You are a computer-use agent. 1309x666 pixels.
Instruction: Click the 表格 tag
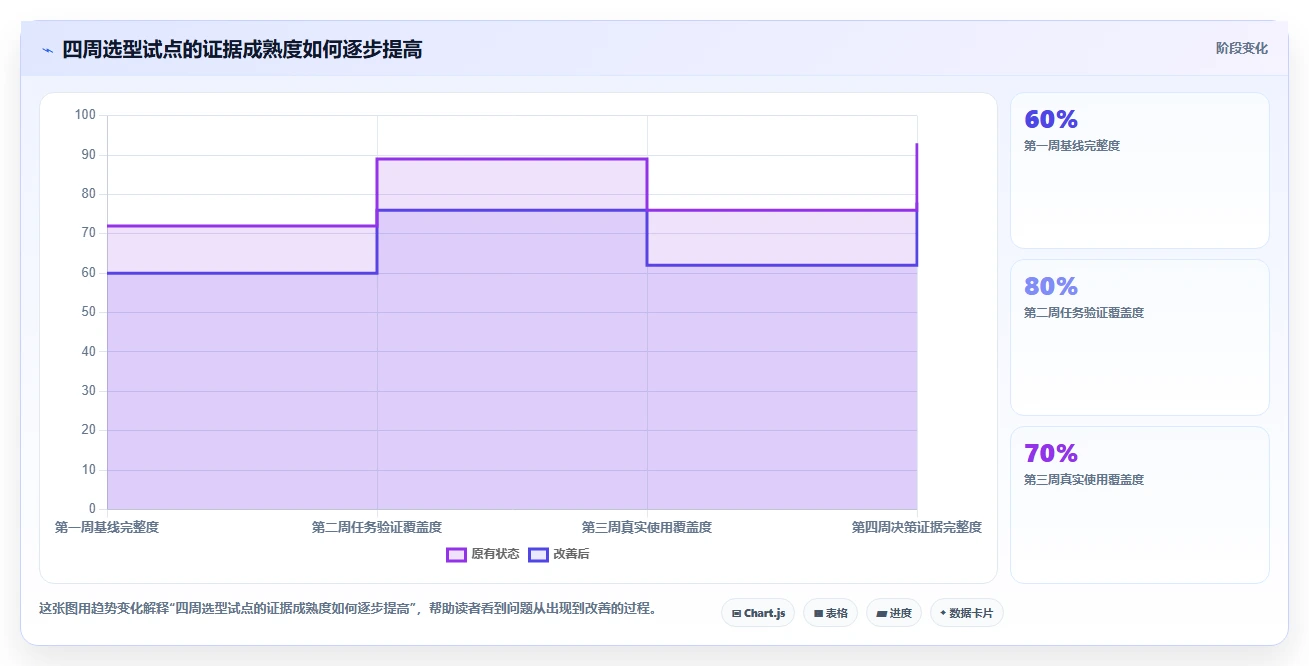pyautogui.click(x=830, y=613)
